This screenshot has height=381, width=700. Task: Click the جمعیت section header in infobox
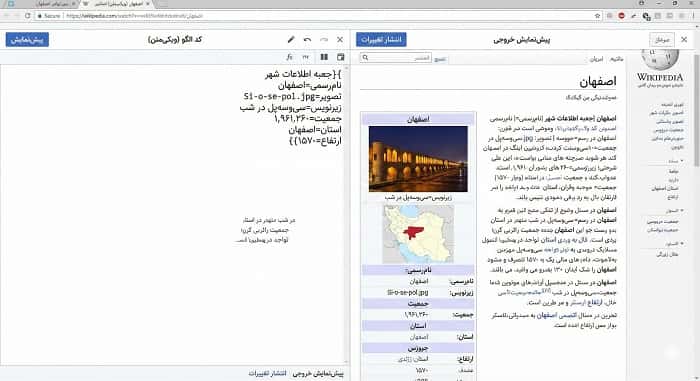(418, 304)
